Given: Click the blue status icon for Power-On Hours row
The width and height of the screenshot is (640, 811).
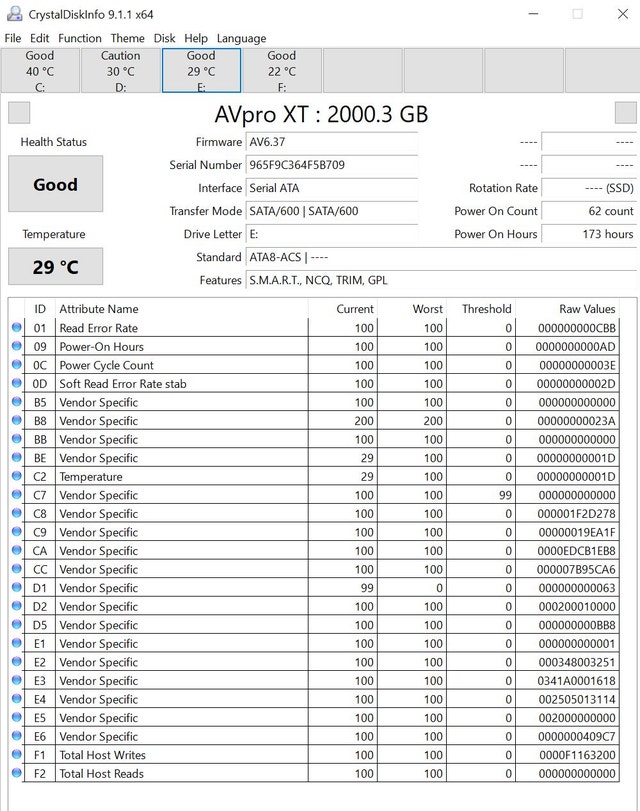Looking at the screenshot, I should click(17, 346).
